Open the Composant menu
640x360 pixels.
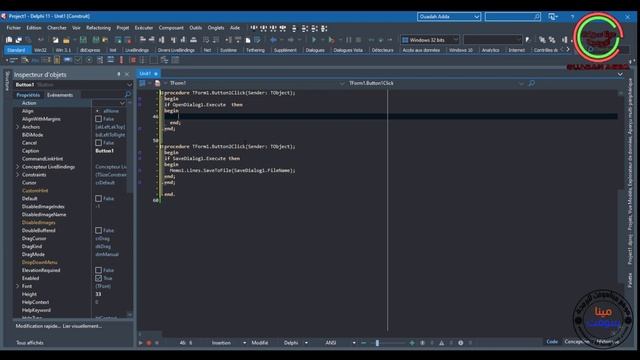171,28
